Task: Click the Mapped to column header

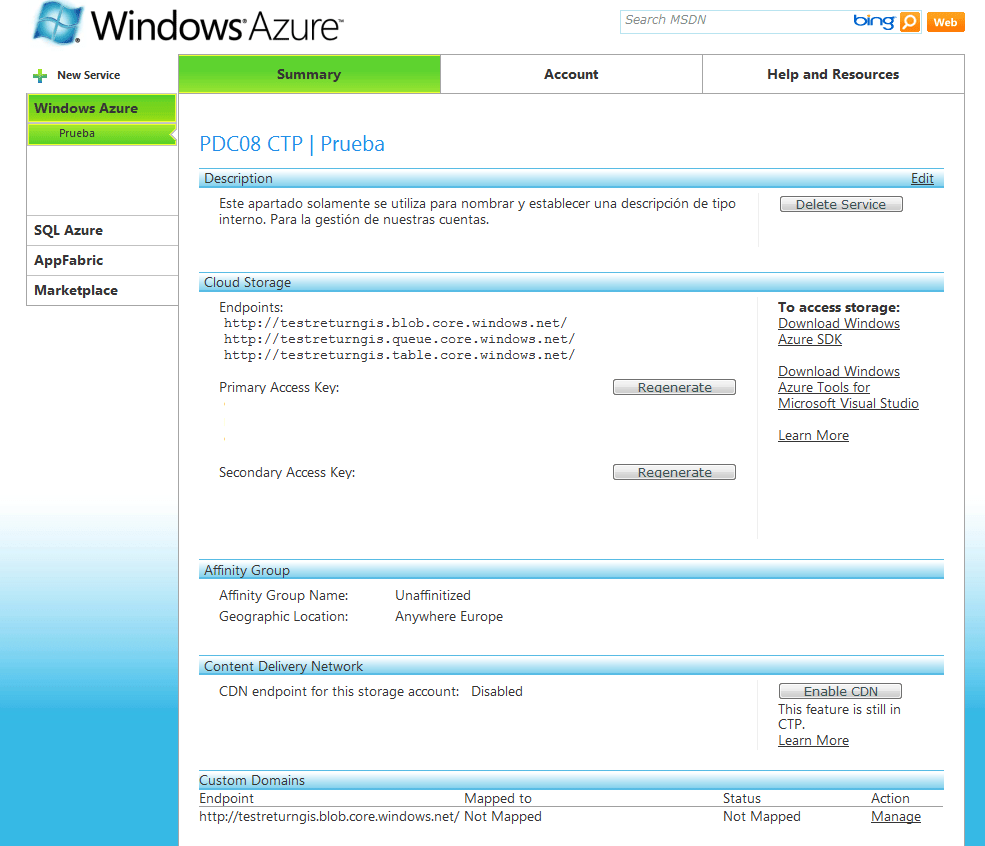Action: tap(498, 798)
